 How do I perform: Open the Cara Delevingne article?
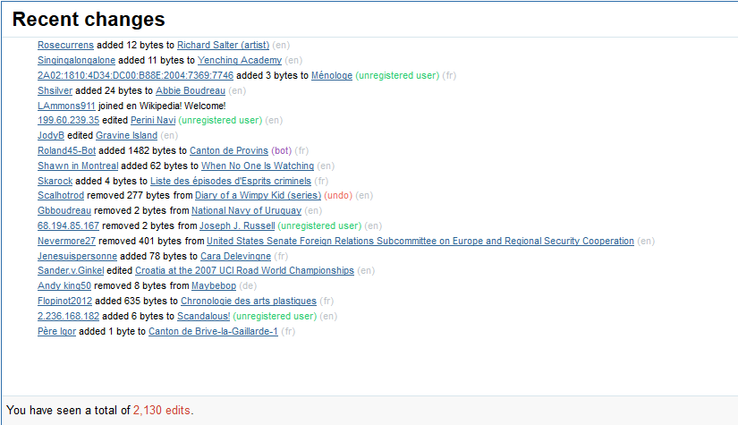[x=236, y=256]
